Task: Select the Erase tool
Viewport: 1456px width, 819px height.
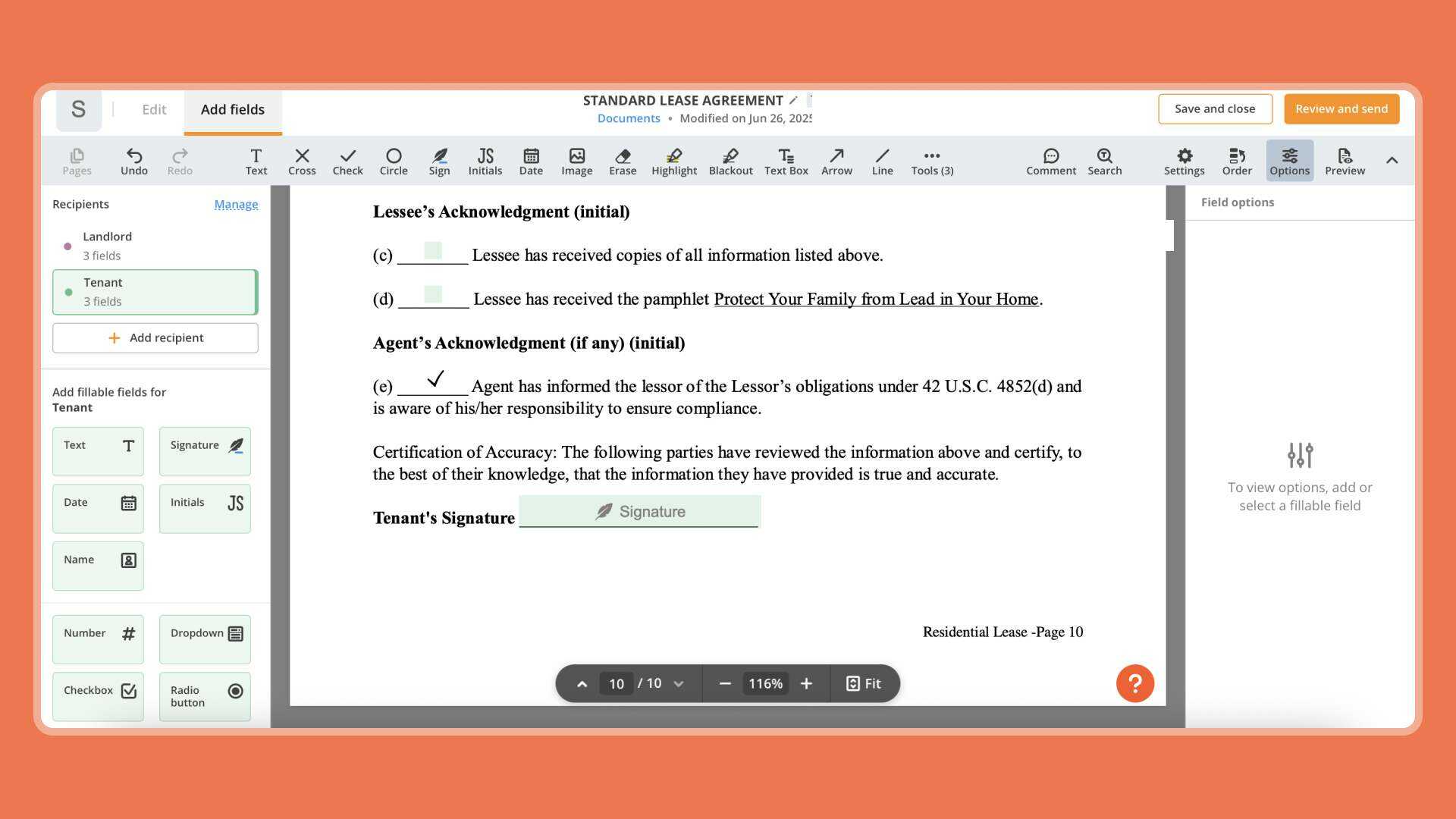Action: tap(622, 161)
